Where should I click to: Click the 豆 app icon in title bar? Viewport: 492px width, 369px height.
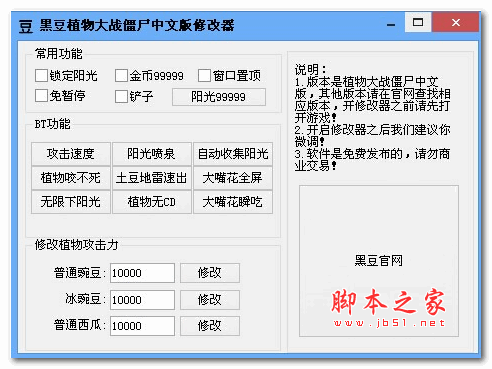click(26, 26)
